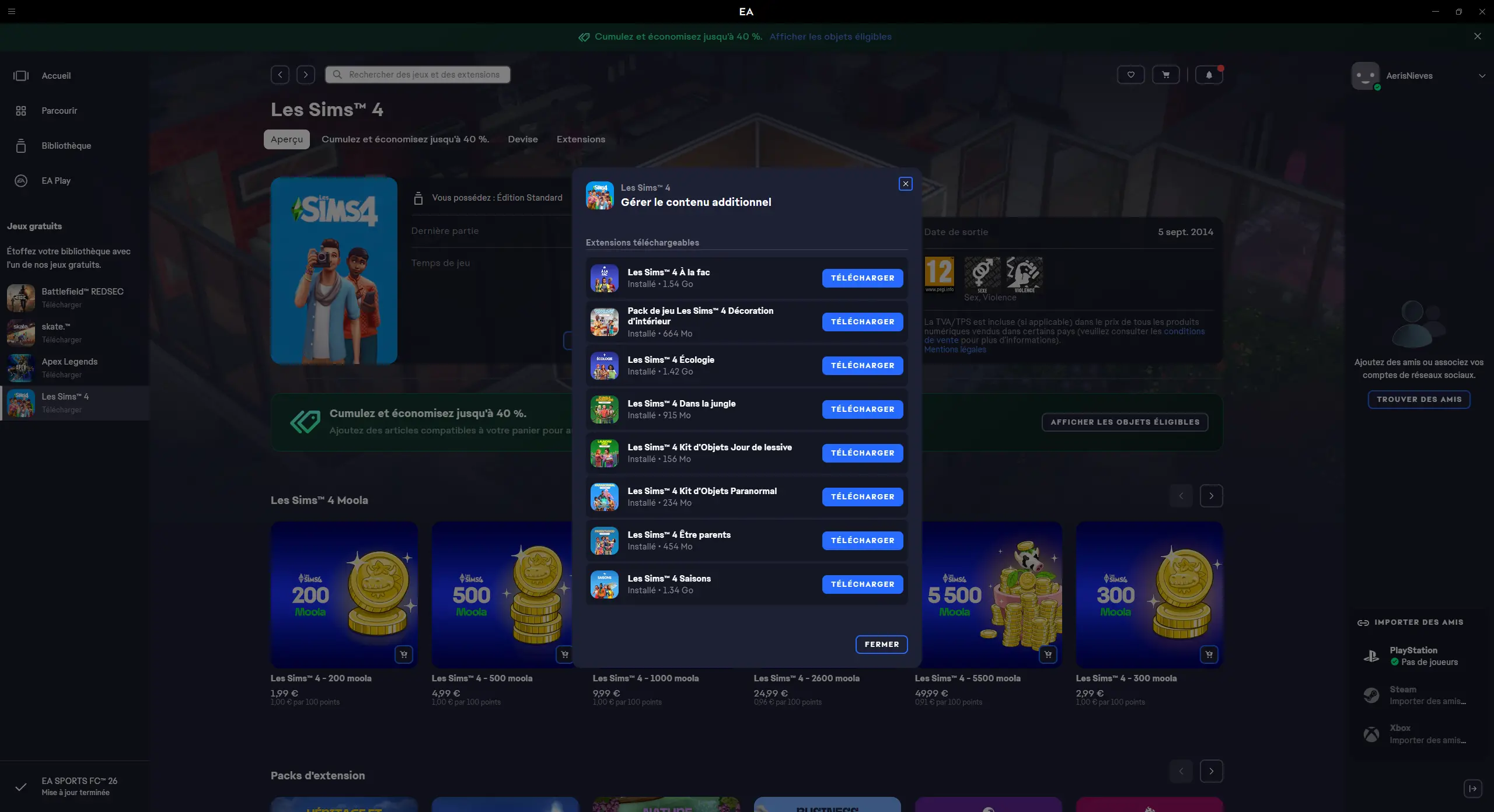This screenshot has width=1494, height=812.
Task: Click the Être parents pack icon
Action: (x=605, y=541)
